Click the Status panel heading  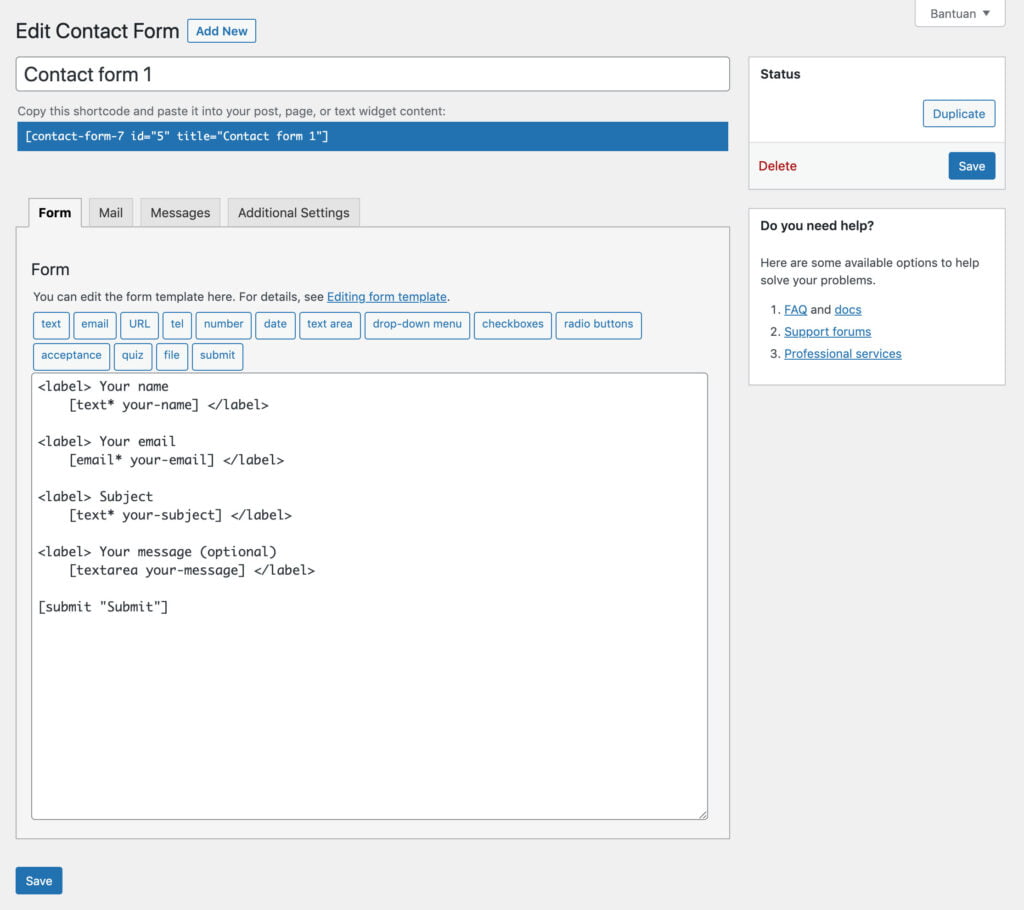point(780,74)
